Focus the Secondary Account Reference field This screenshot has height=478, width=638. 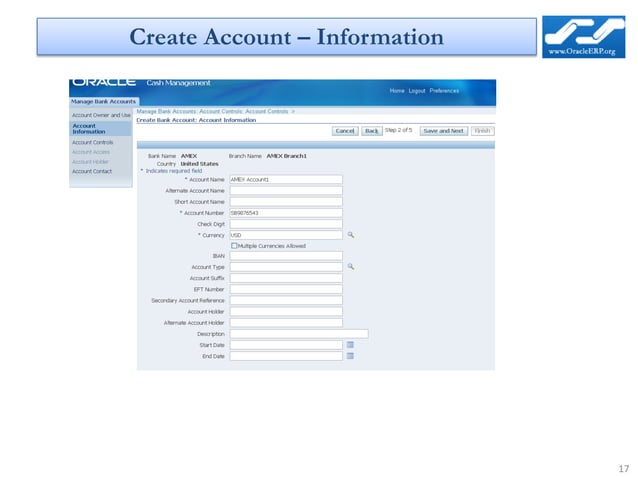point(286,300)
